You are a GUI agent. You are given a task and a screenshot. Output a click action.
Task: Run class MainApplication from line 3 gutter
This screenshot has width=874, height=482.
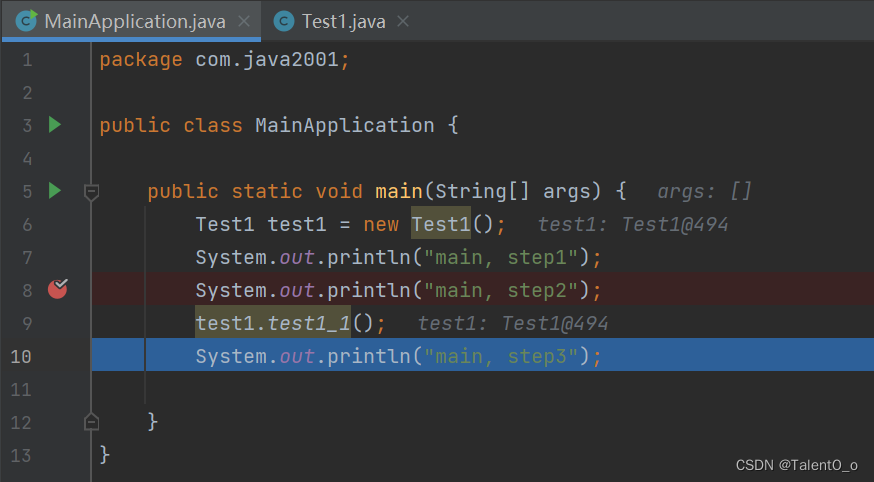coord(55,125)
